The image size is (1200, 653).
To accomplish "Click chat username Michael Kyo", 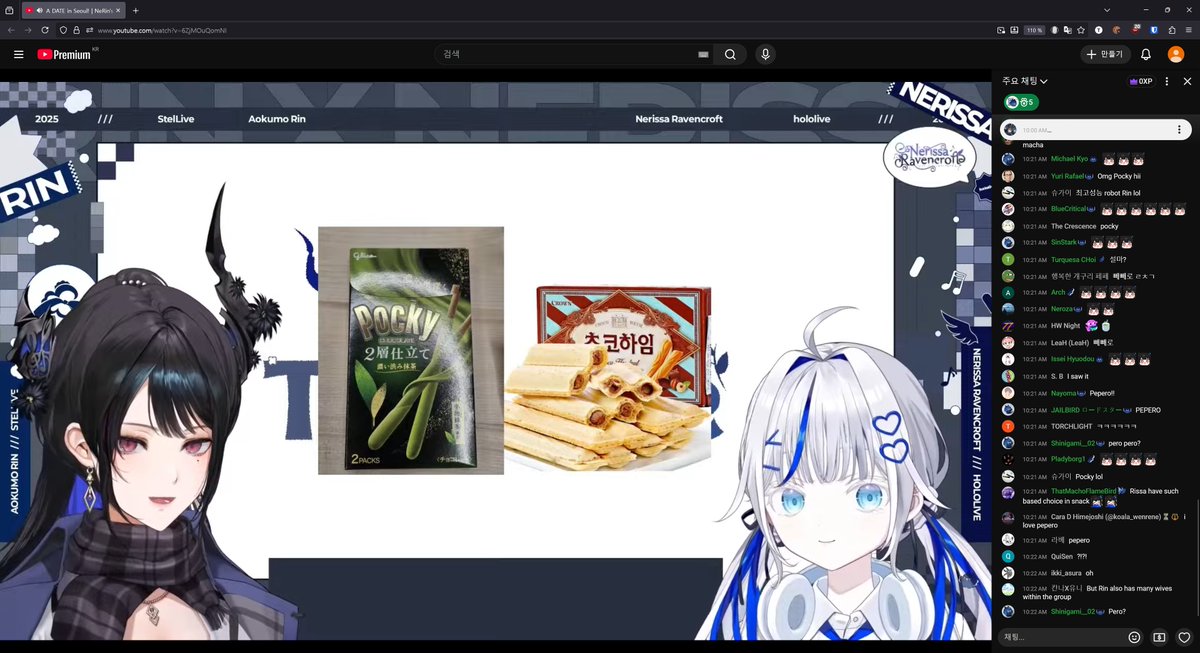I will pyautogui.click(x=1069, y=159).
